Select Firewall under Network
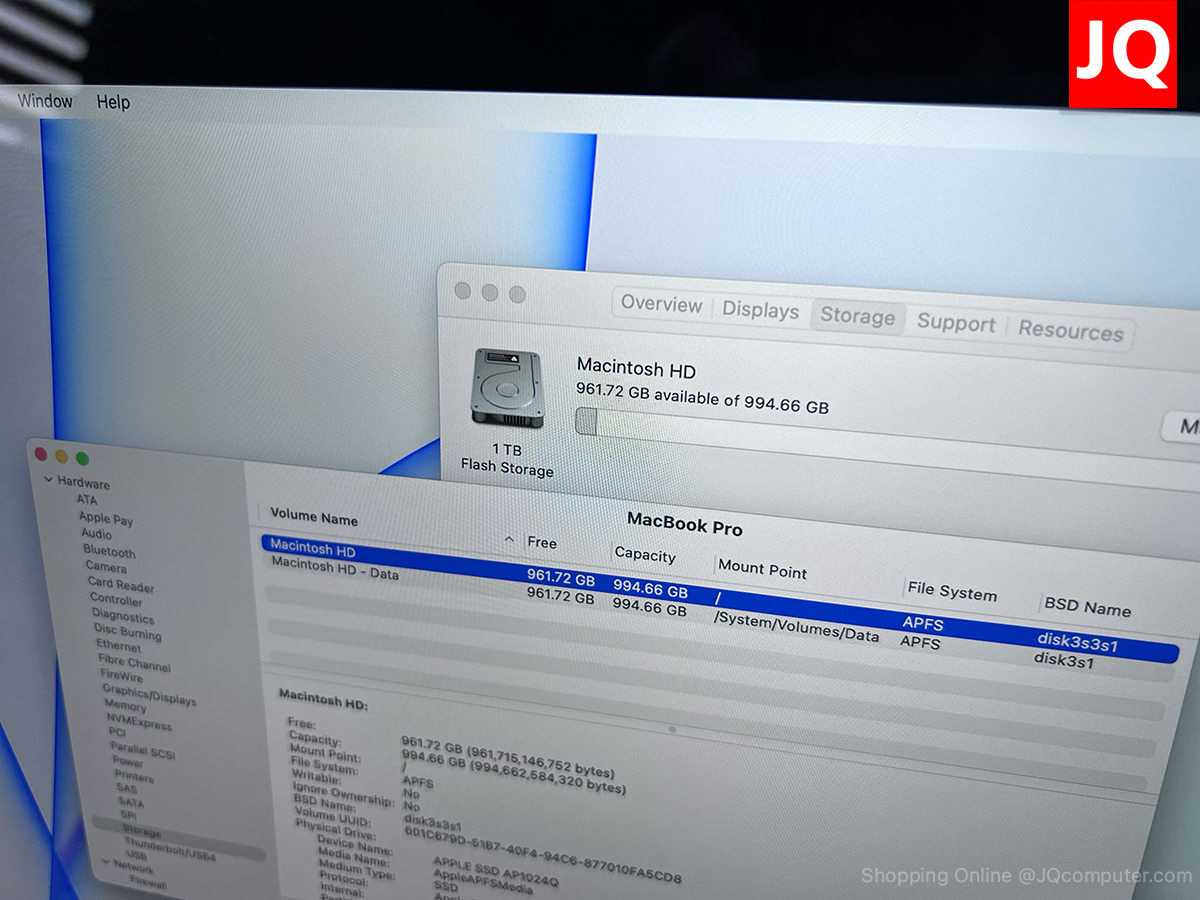Viewport: 1200px width, 900px height. (148, 884)
